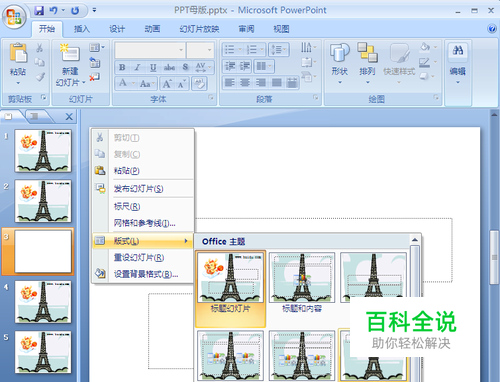Select the 标题和内容 layout thumbnail
The height and width of the screenshot is (382, 500).
(x=302, y=283)
